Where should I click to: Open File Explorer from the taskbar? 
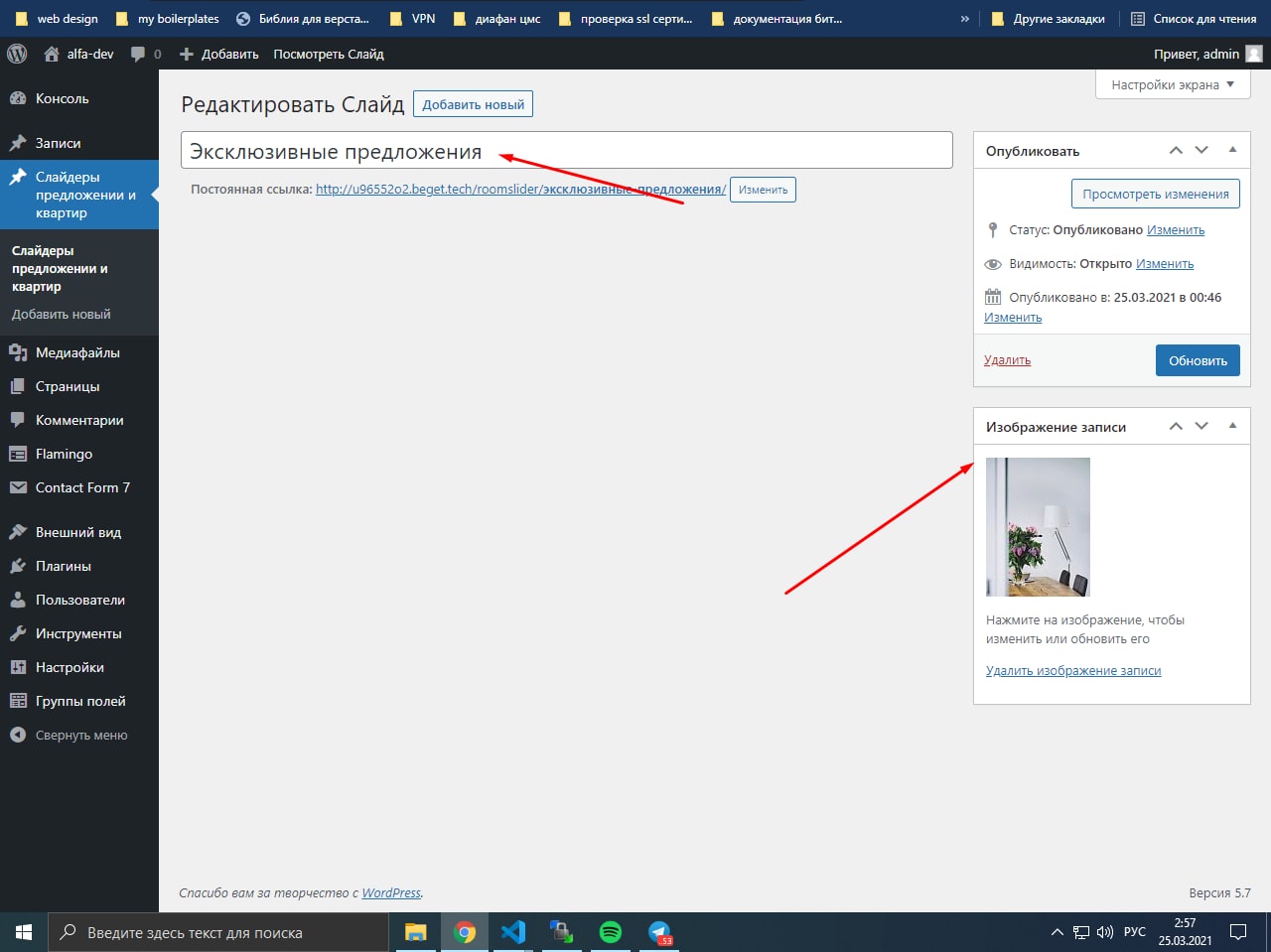pos(415,932)
